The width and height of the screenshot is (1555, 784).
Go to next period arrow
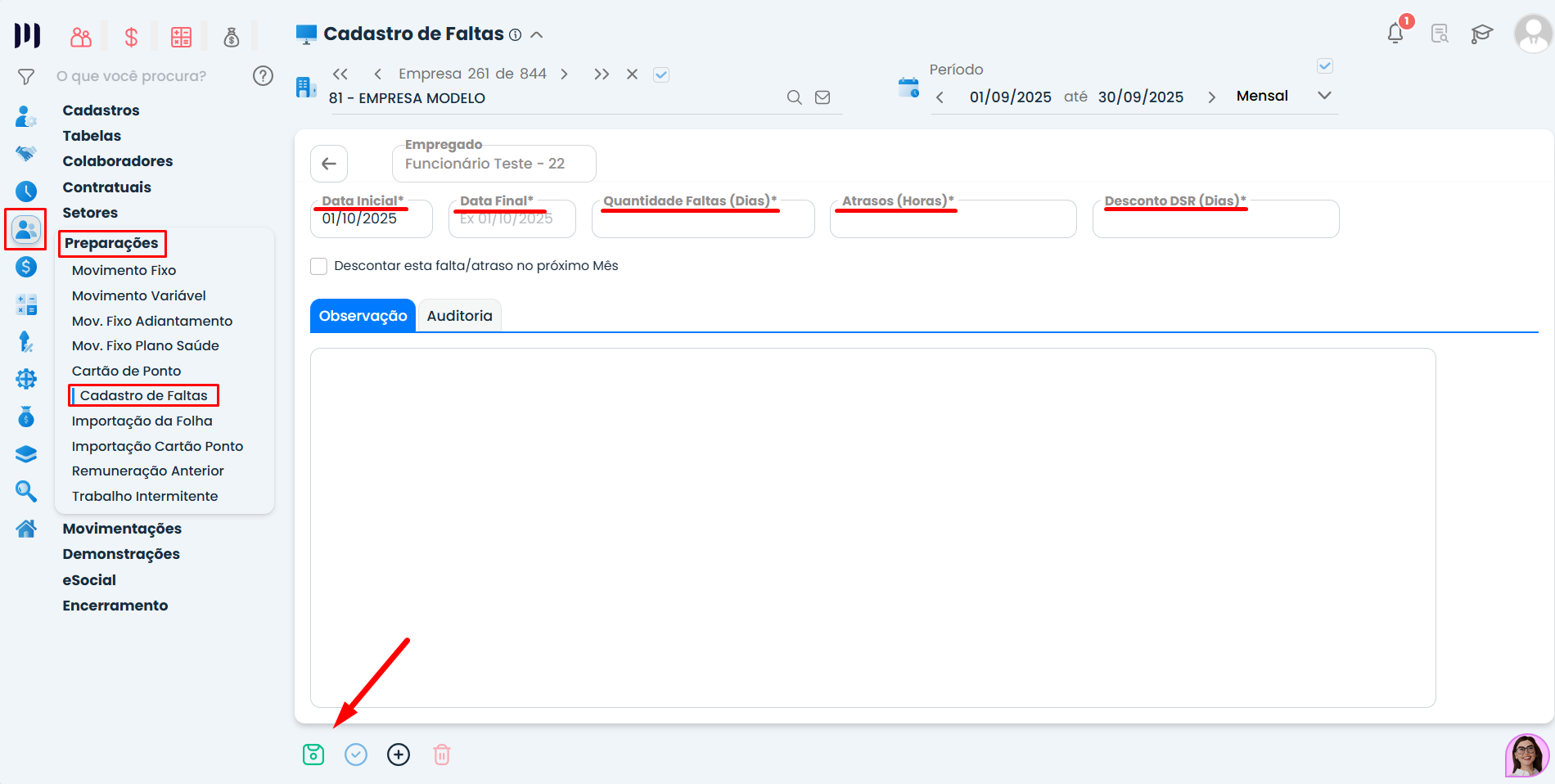(1212, 97)
